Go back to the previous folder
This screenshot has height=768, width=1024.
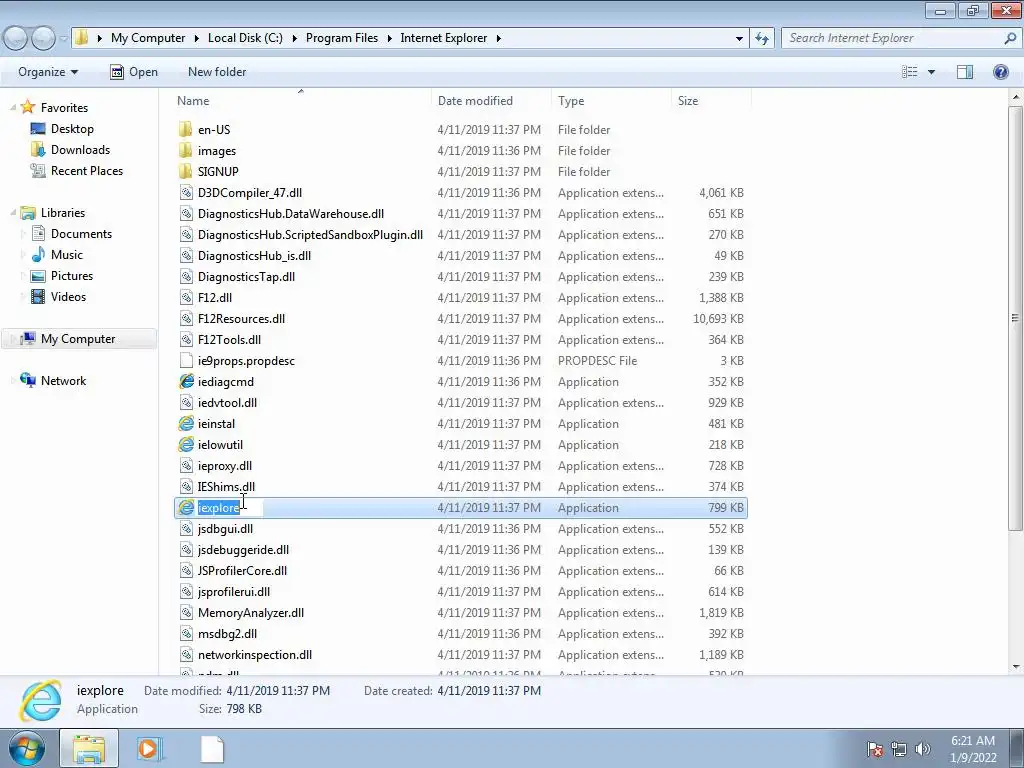(16, 39)
